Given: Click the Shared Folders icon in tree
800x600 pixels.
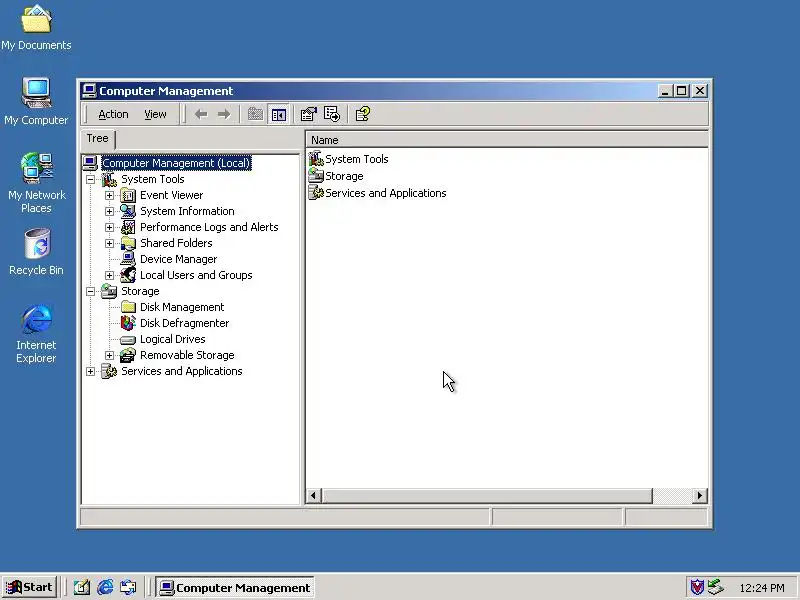Looking at the screenshot, I should point(128,243).
